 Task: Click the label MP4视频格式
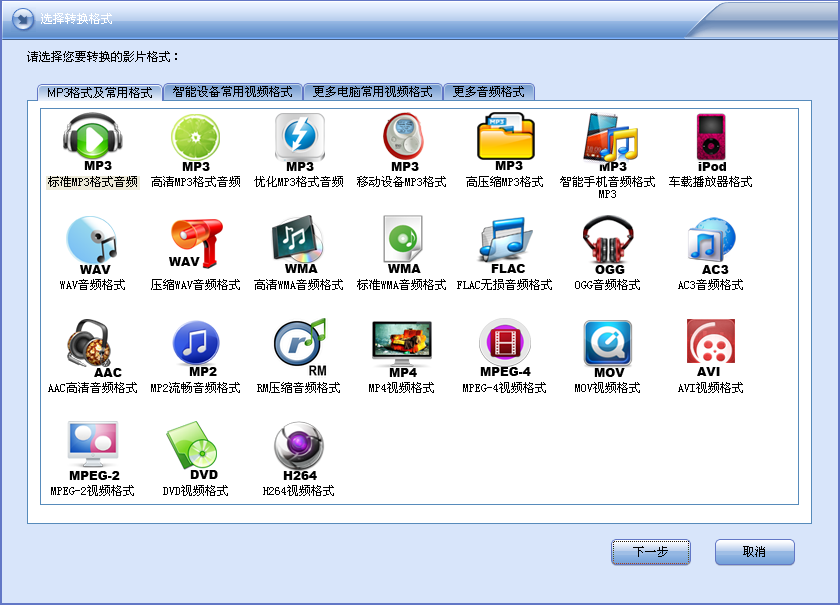click(x=401, y=388)
